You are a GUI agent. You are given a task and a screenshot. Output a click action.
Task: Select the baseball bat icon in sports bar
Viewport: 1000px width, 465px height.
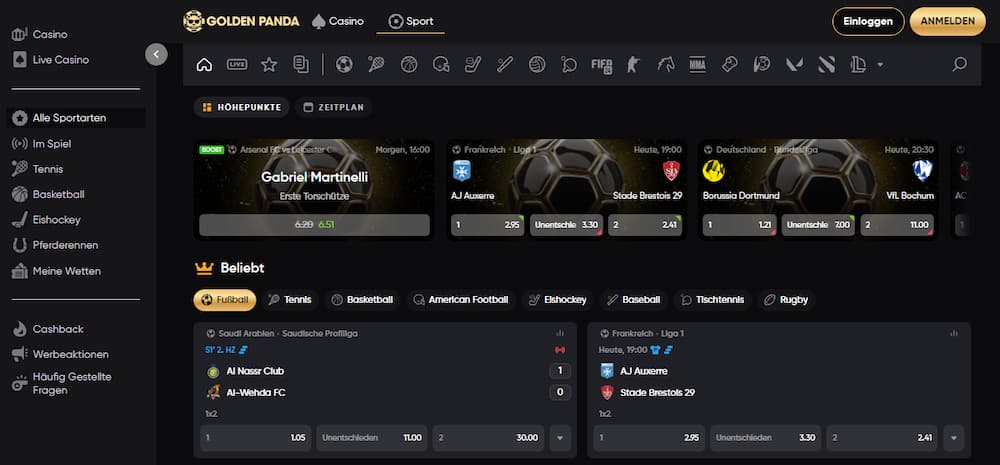point(505,64)
